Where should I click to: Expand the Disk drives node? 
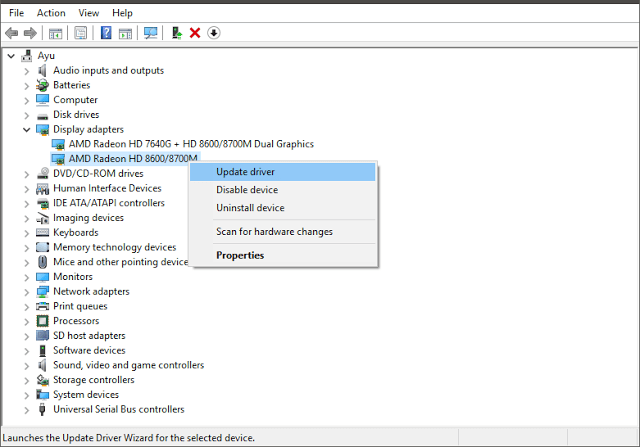[x=27, y=115]
